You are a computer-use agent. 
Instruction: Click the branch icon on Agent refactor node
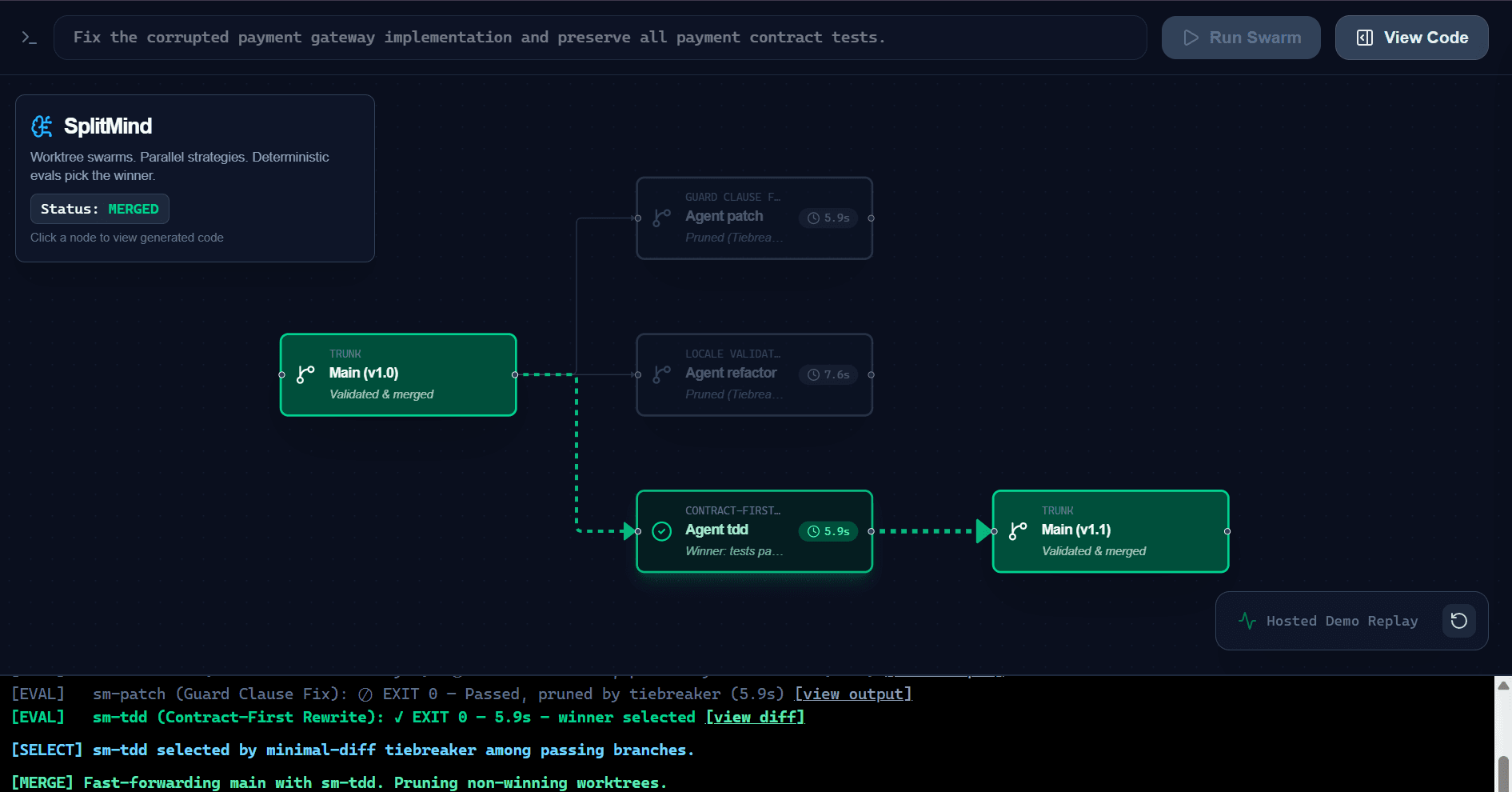click(661, 374)
